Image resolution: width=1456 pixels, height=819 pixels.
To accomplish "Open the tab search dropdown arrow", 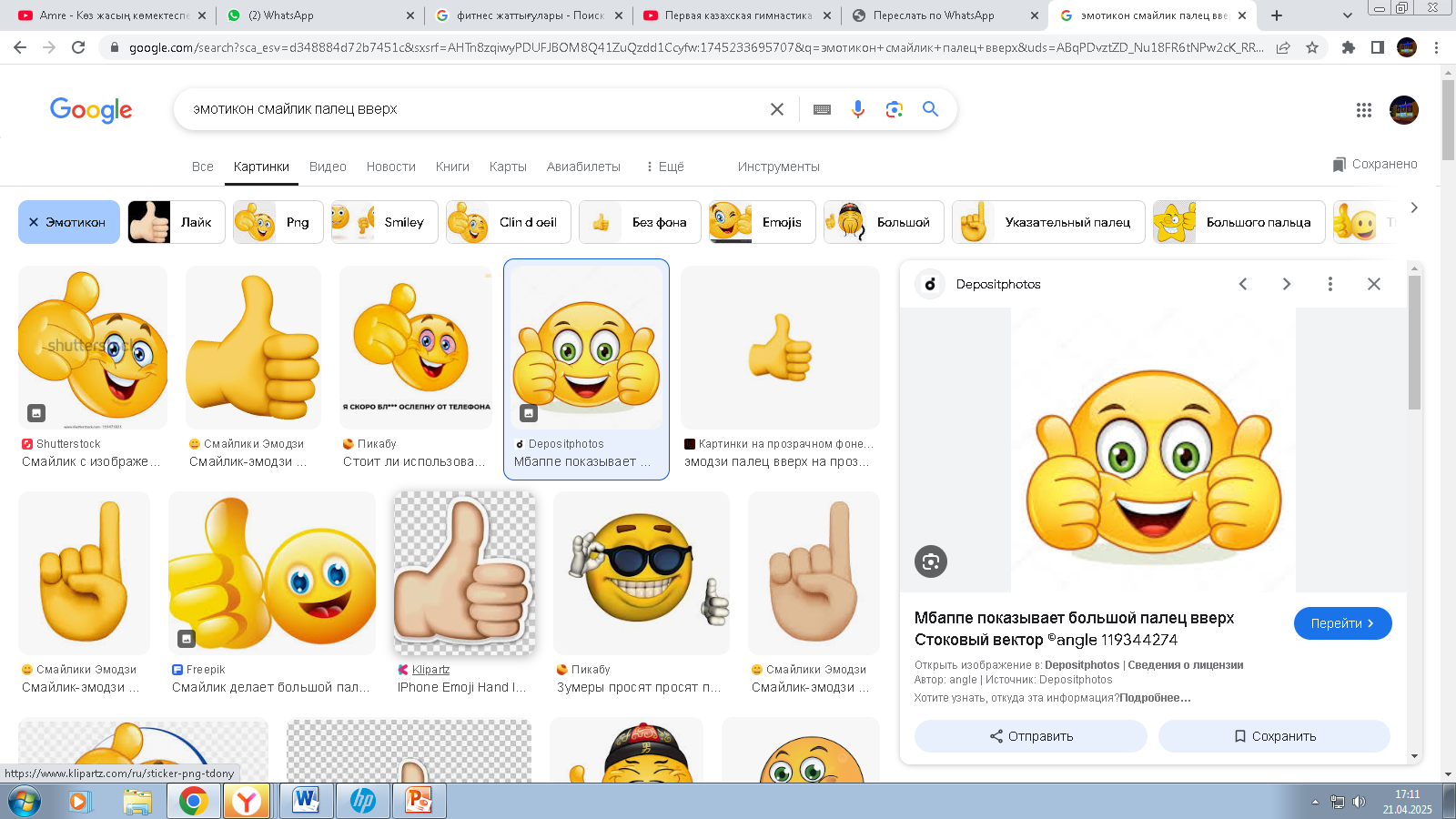I will click(1348, 15).
